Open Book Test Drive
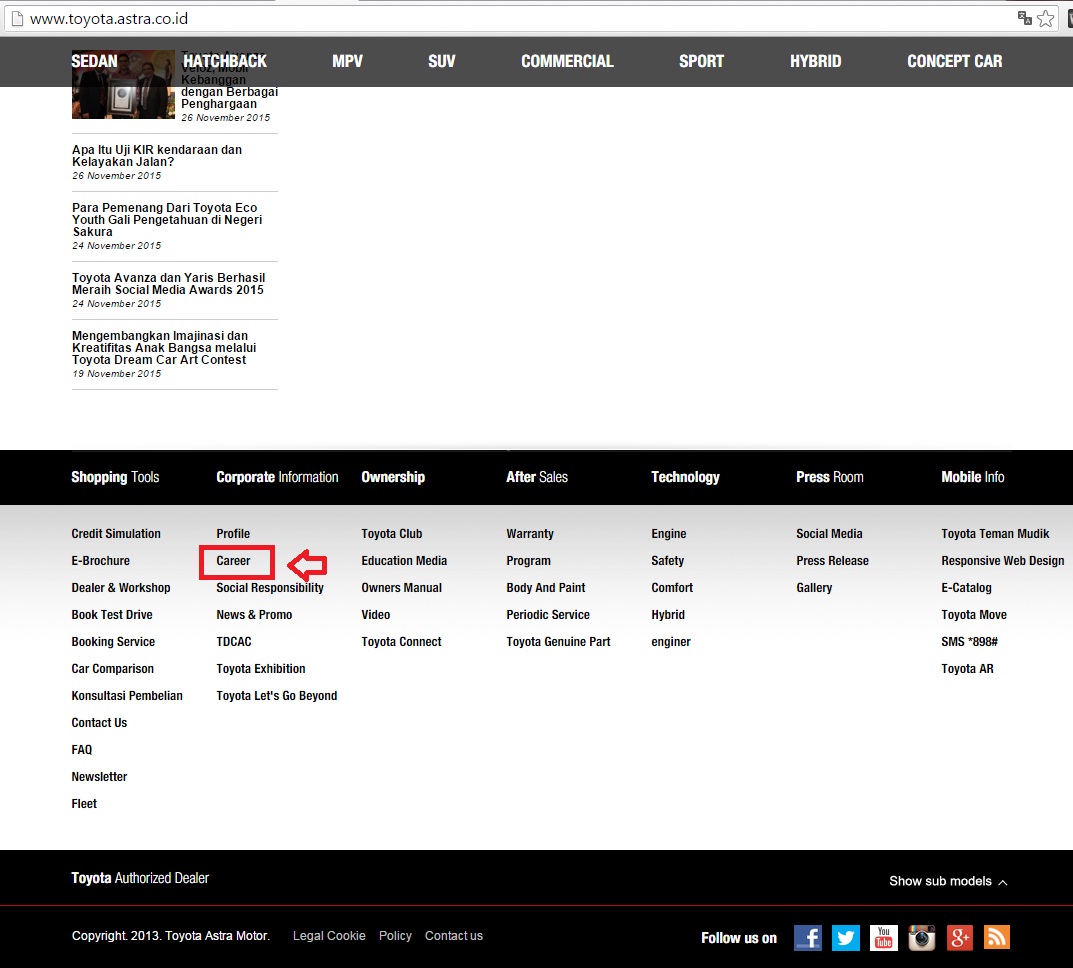The height and width of the screenshot is (968, 1073). (112, 614)
